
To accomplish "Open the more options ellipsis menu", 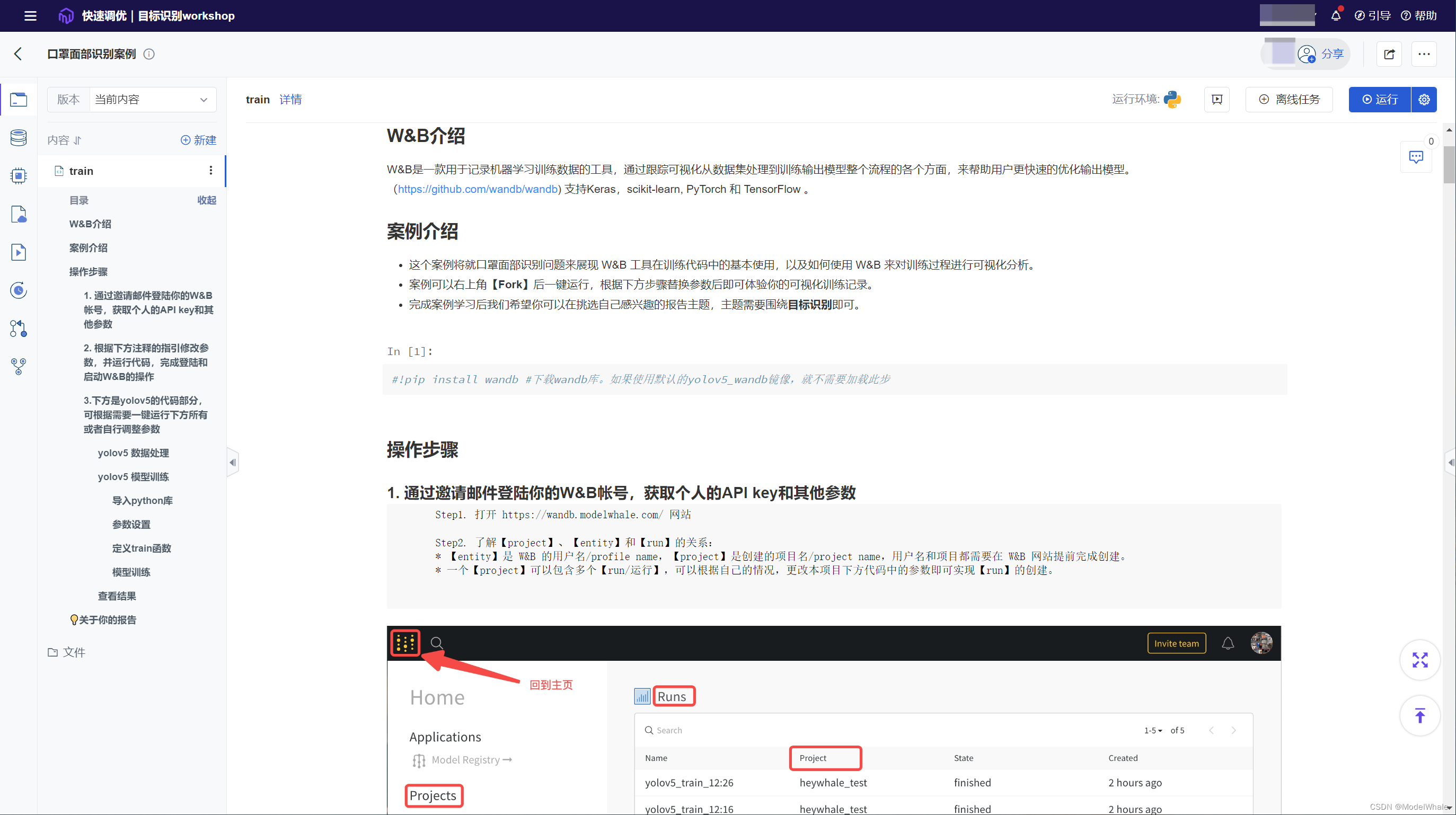I will [x=1424, y=54].
